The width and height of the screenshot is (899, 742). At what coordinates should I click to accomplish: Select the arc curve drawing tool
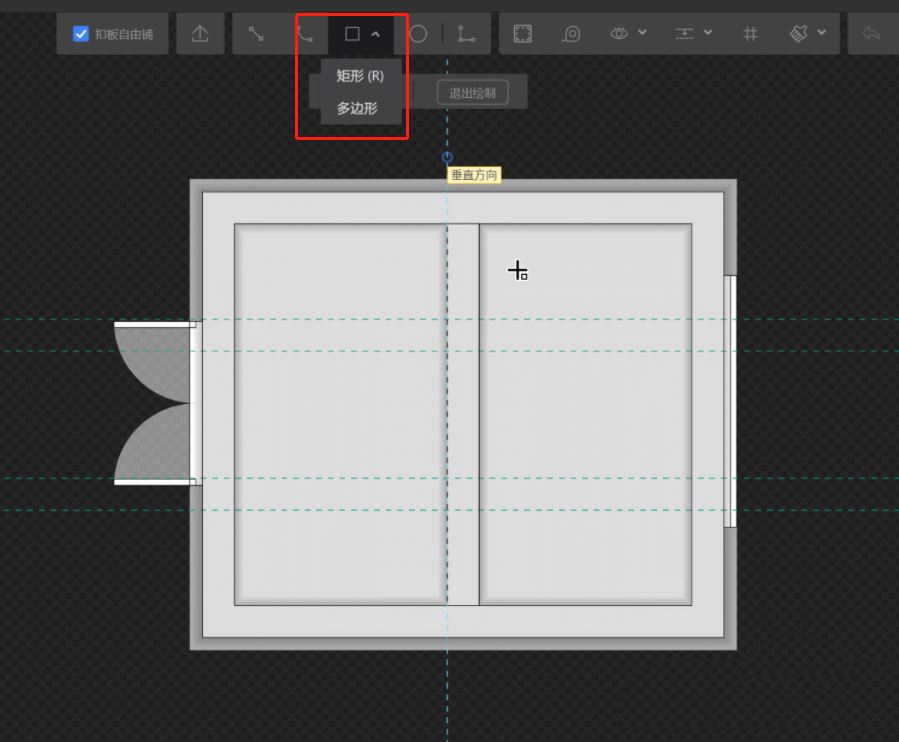point(306,34)
